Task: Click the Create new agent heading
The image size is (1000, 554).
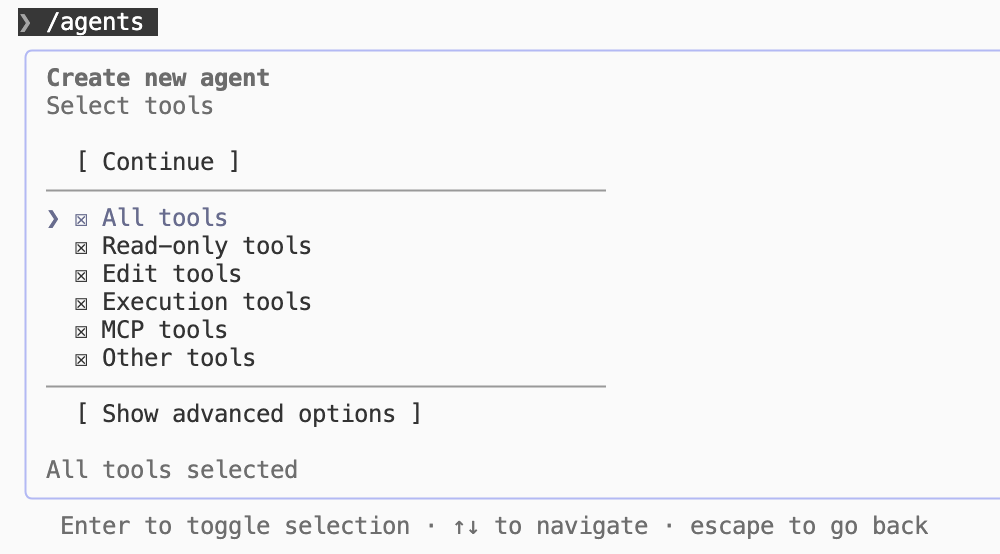Action: point(158,78)
